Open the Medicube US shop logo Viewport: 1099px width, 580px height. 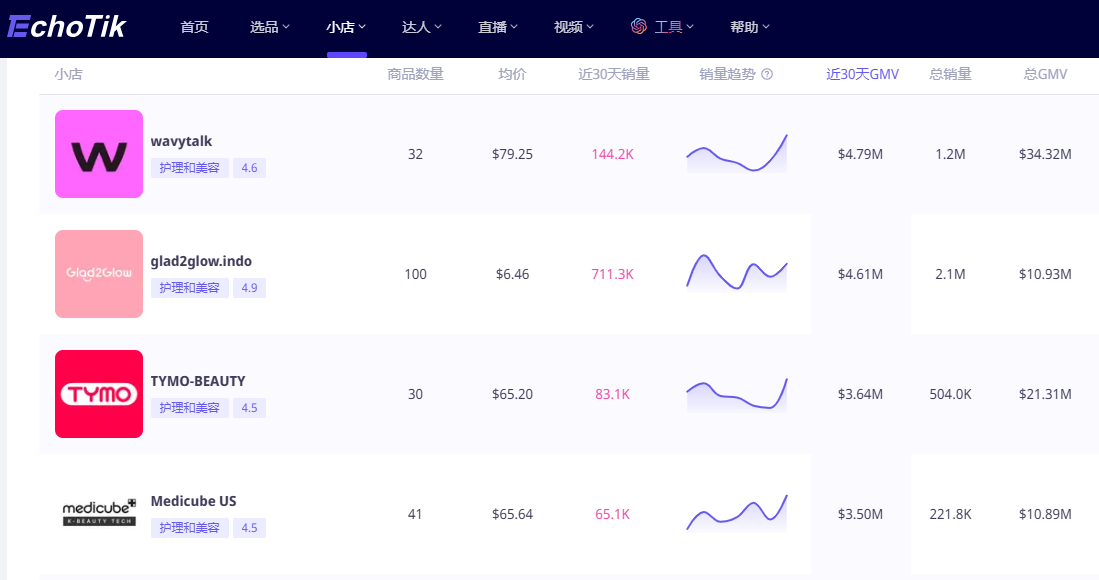tap(99, 514)
